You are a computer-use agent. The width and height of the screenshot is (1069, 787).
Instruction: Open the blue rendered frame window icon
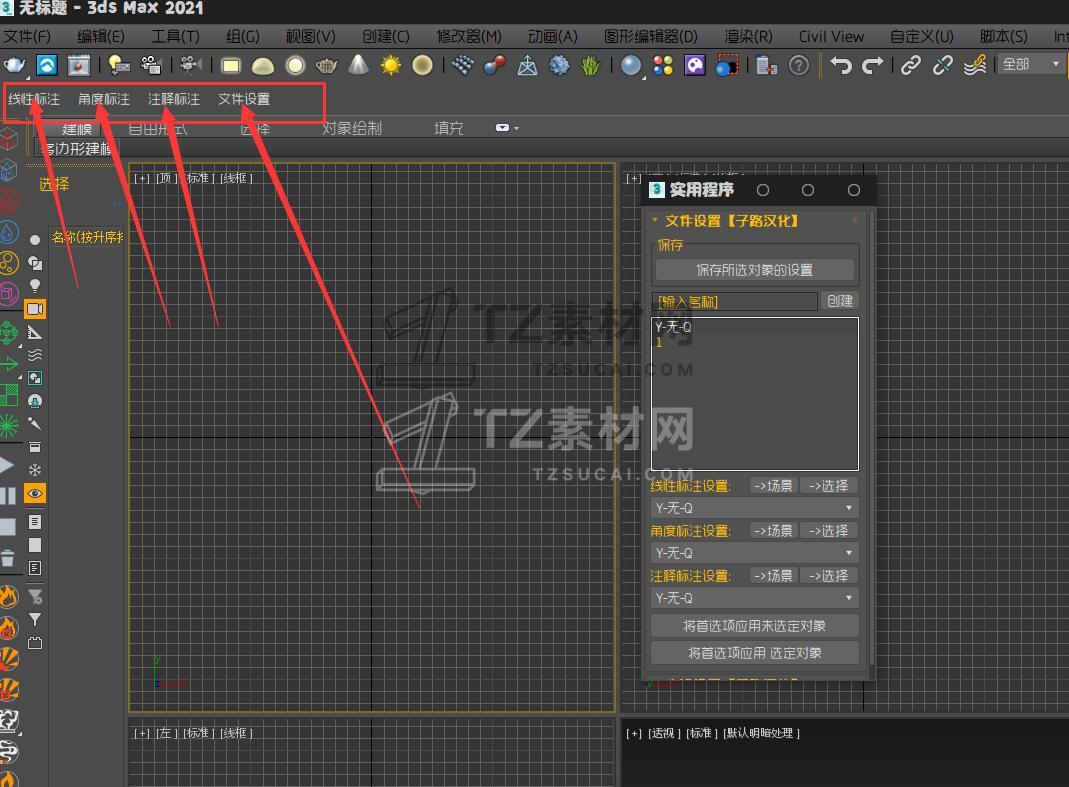point(47,65)
